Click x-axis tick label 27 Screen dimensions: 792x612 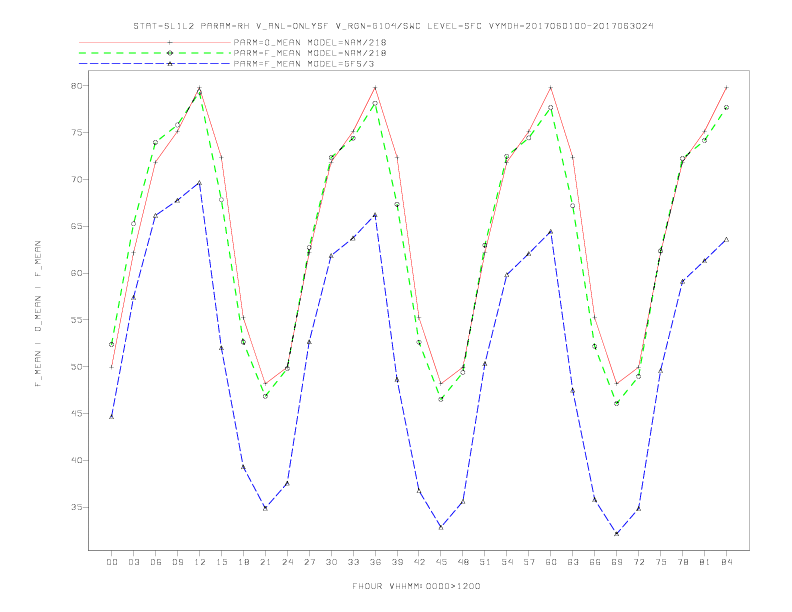coord(309,562)
